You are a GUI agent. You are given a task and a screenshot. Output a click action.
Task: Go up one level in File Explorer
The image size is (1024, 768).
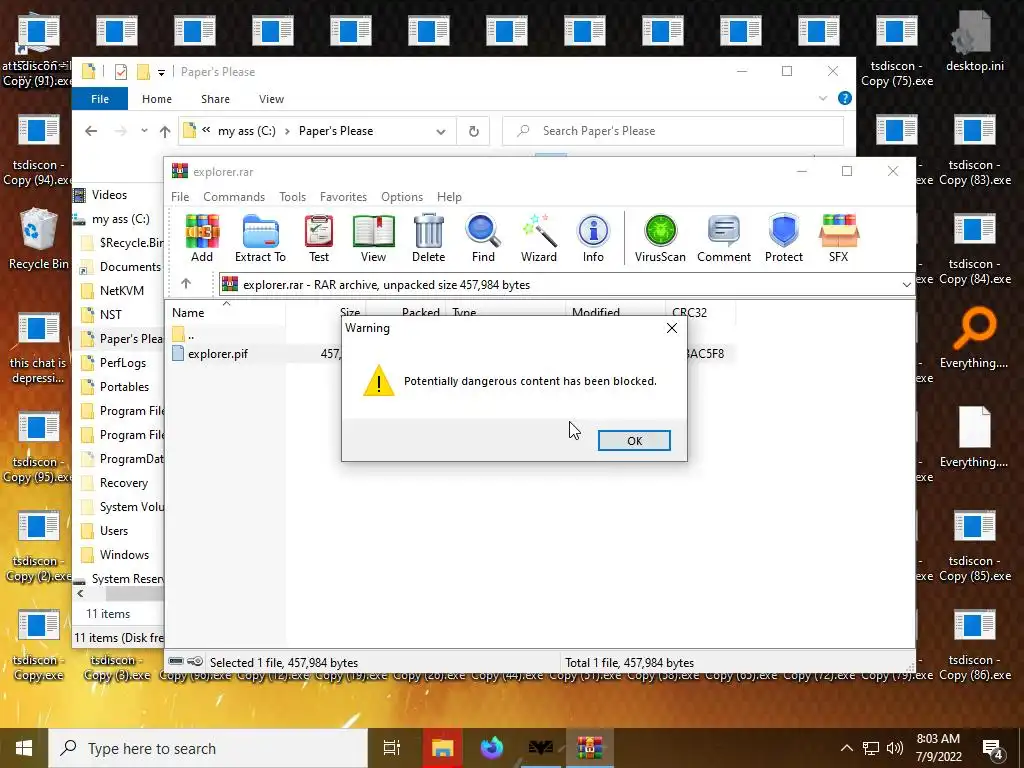pyautogui.click(x=165, y=131)
